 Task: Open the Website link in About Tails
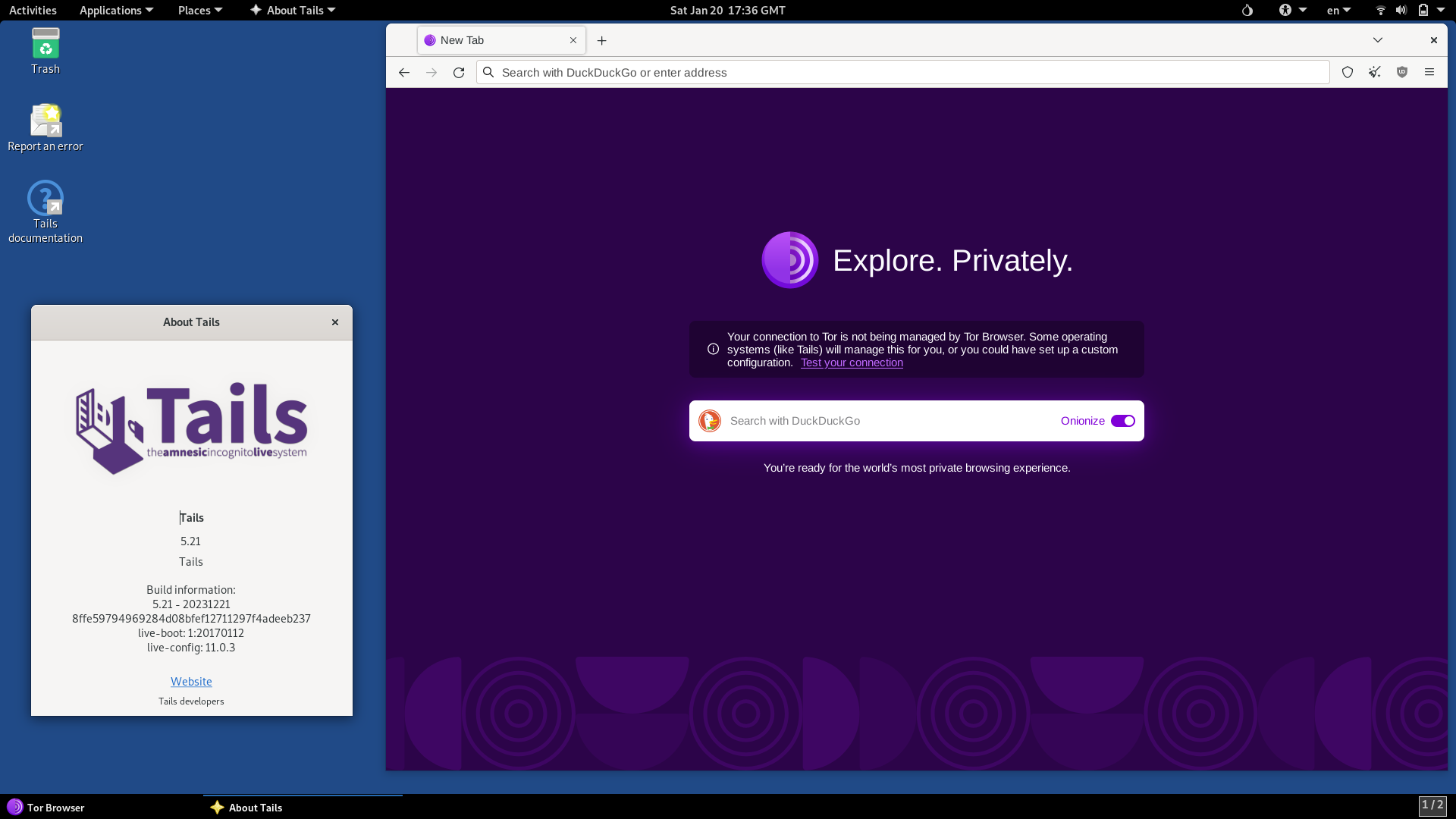(191, 681)
